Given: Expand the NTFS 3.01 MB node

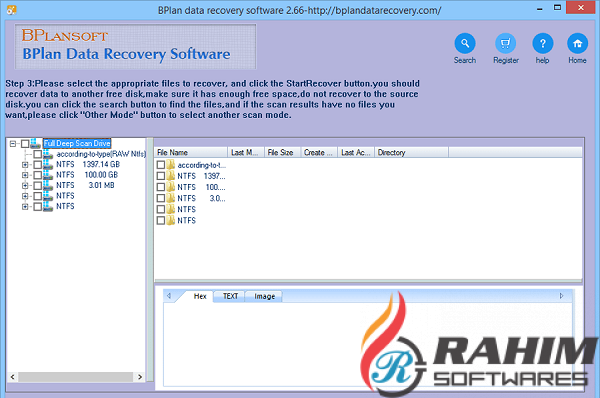Looking at the screenshot, I should [25, 186].
